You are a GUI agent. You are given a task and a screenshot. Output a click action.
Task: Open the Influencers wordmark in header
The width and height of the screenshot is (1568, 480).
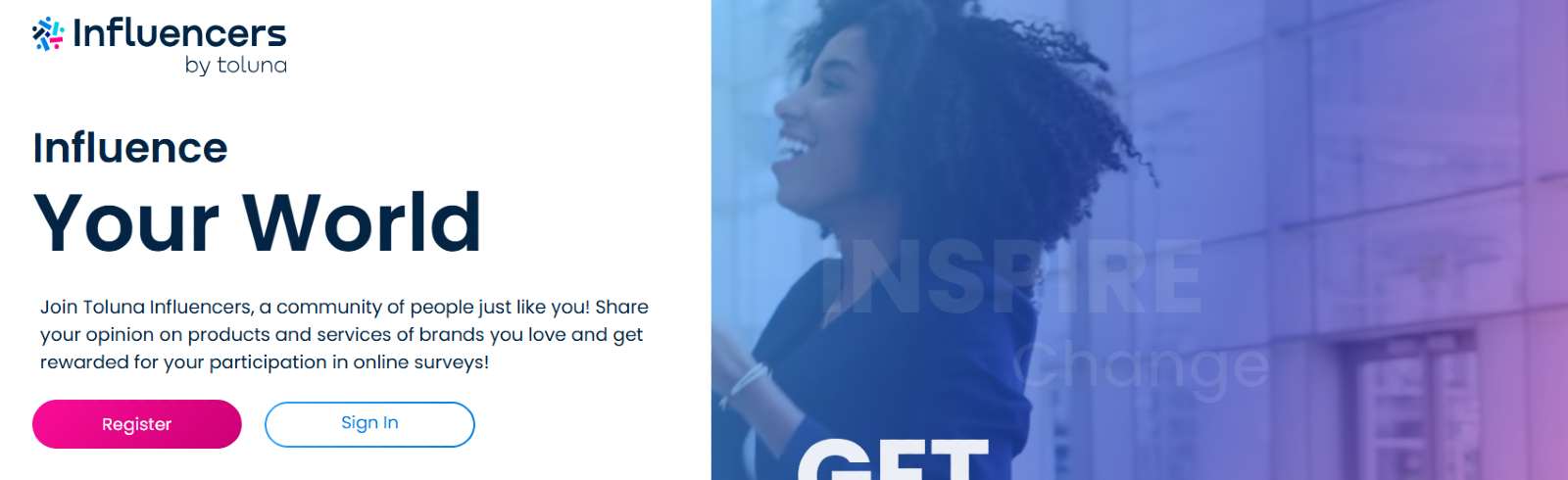pos(179,33)
